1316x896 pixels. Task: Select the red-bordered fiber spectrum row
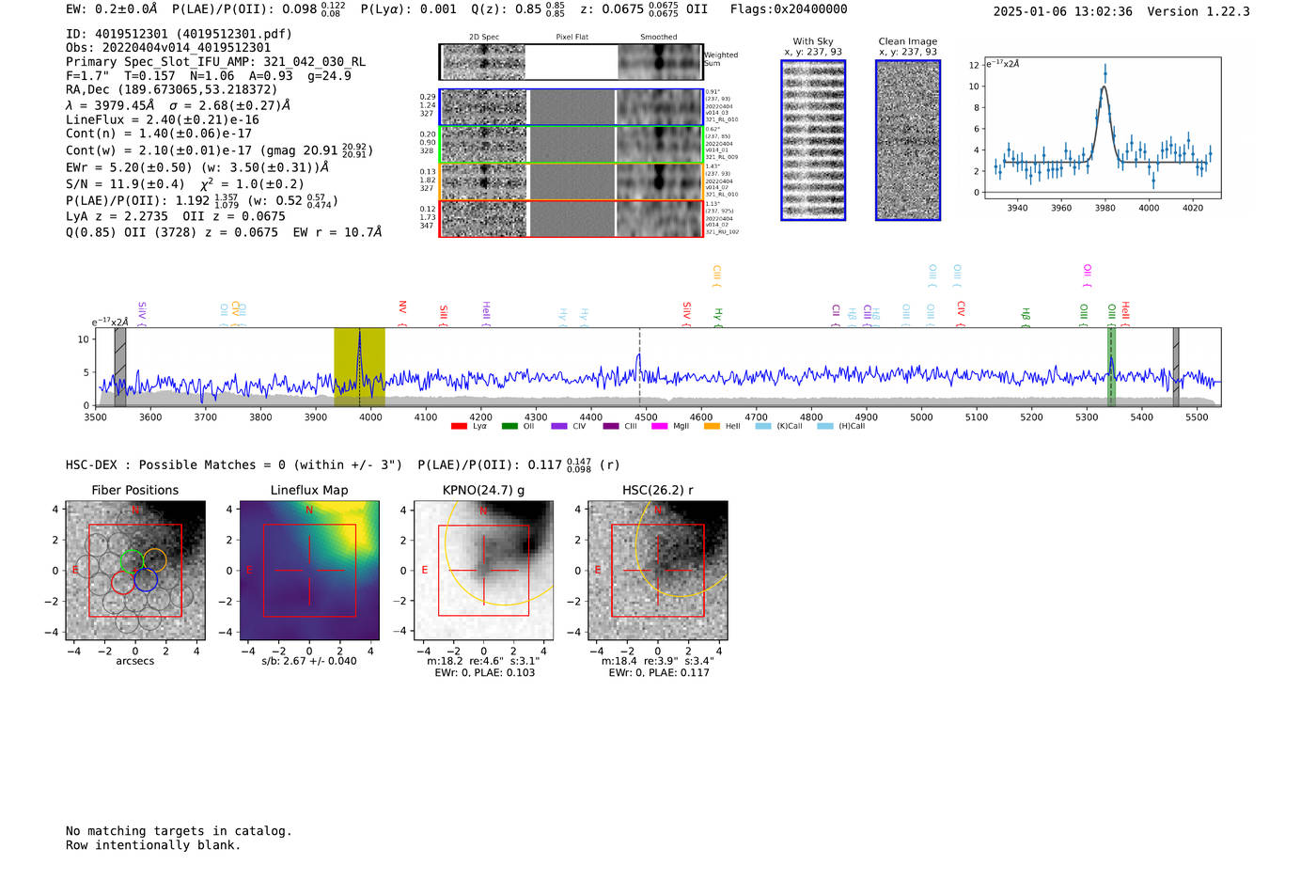[x=572, y=219]
